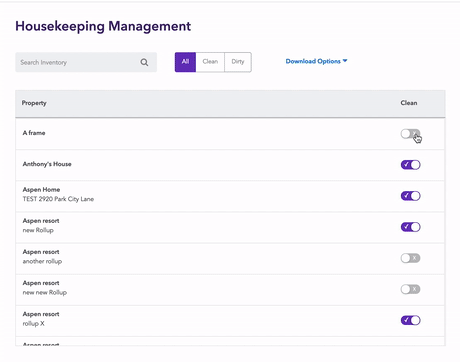Toggle clean switch for Aspen resort new Rollup
This screenshot has width=460, height=362.
[x=410, y=227]
